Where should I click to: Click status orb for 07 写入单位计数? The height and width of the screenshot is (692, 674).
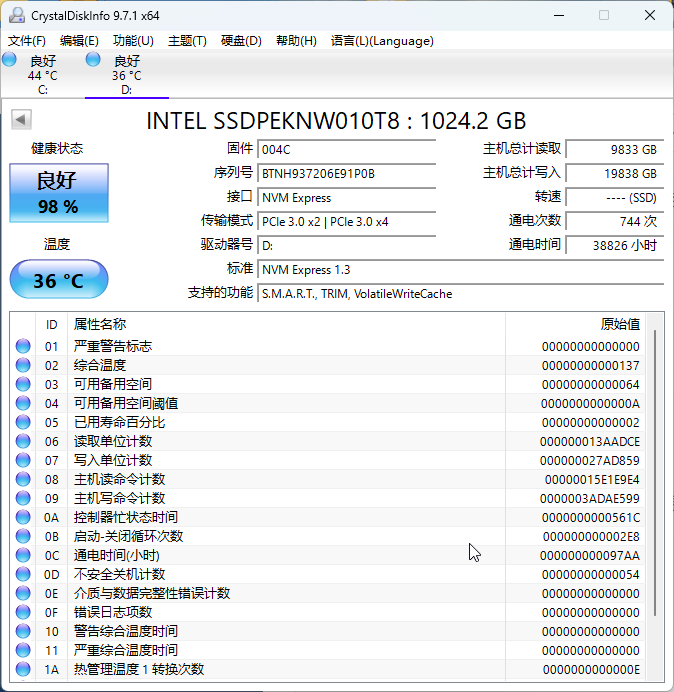click(23, 460)
